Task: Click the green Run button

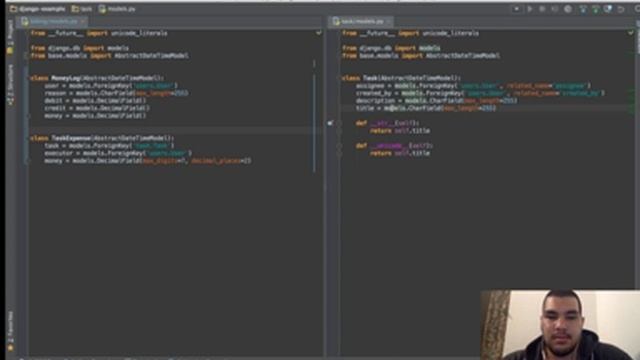Action: pyautogui.click(x=530, y=9)
